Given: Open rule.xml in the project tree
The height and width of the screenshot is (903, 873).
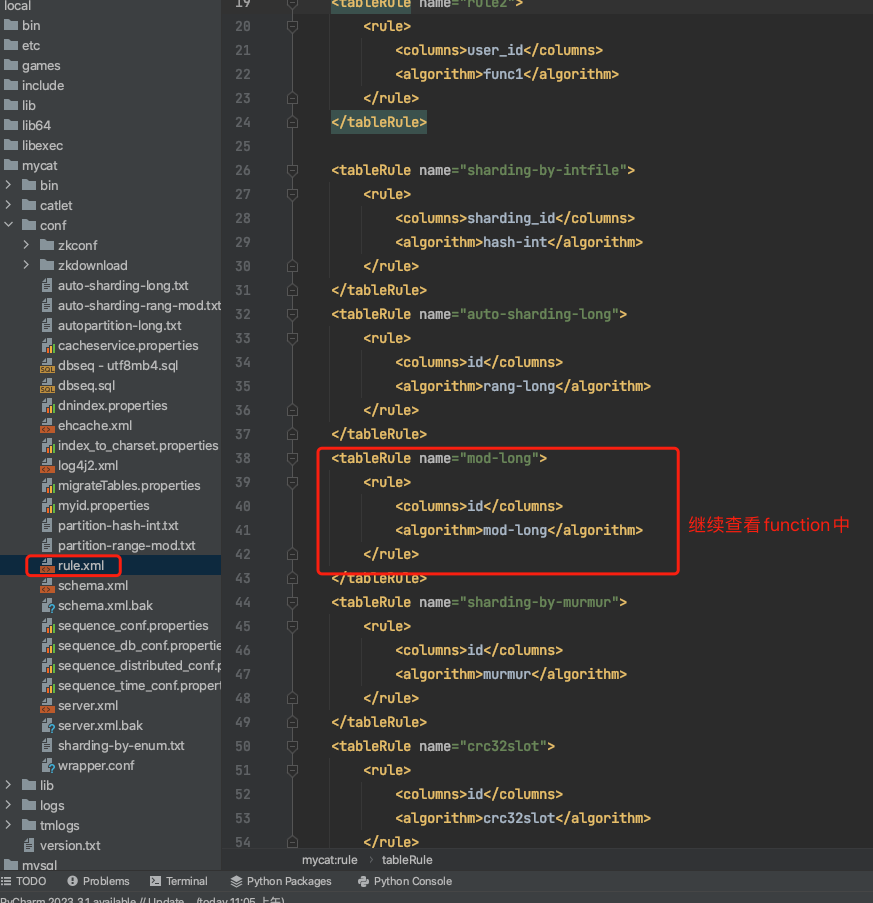Looking at the screenshot, I should click(80, 566).
